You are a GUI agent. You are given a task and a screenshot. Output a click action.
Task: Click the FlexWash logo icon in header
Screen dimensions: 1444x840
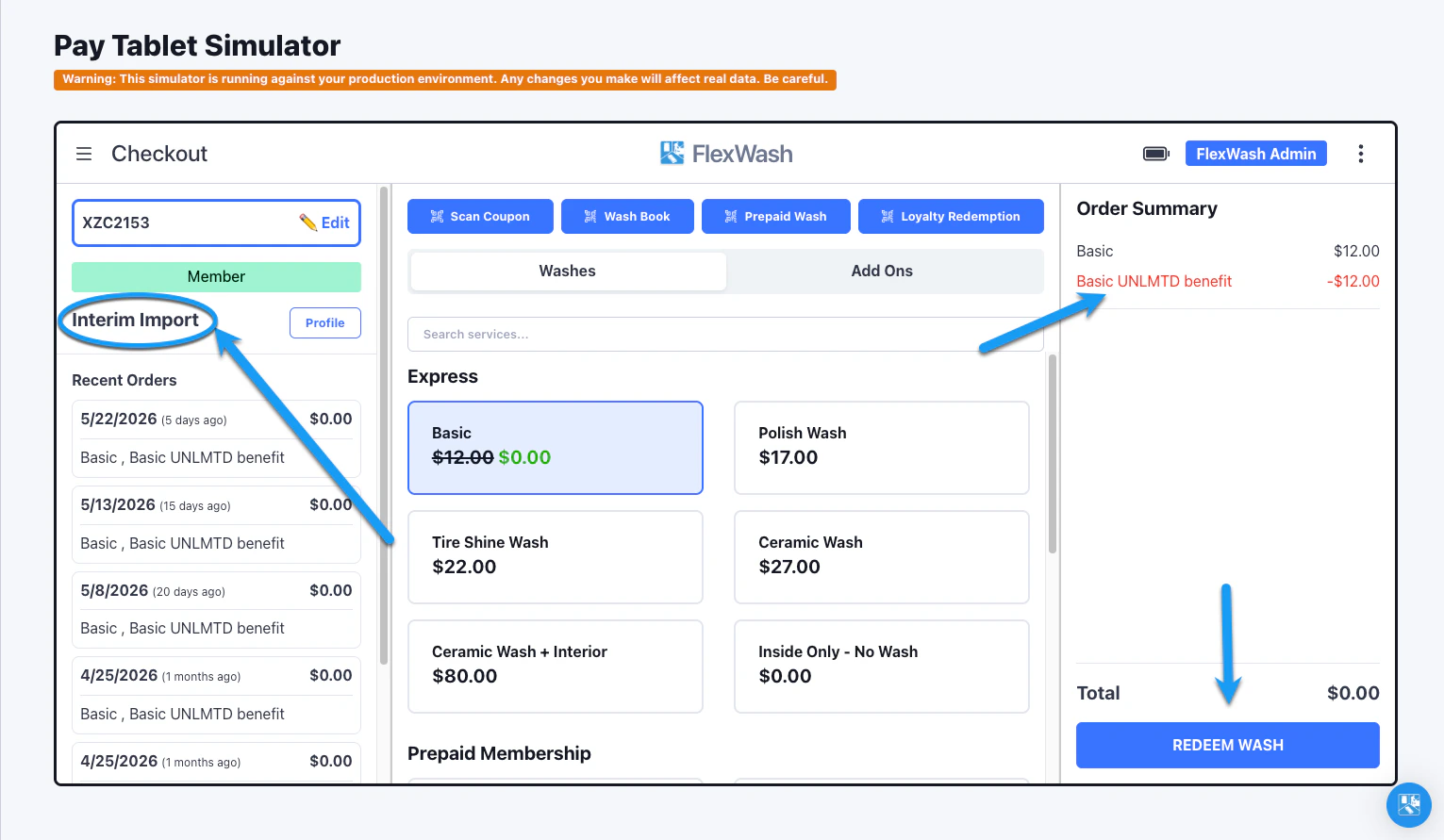(672, 153)
